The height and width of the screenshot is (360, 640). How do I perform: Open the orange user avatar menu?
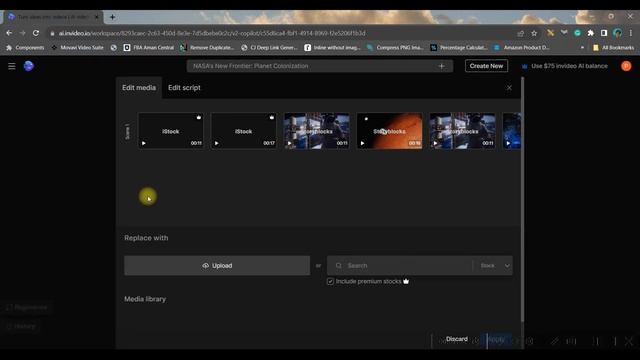point(626,66)
